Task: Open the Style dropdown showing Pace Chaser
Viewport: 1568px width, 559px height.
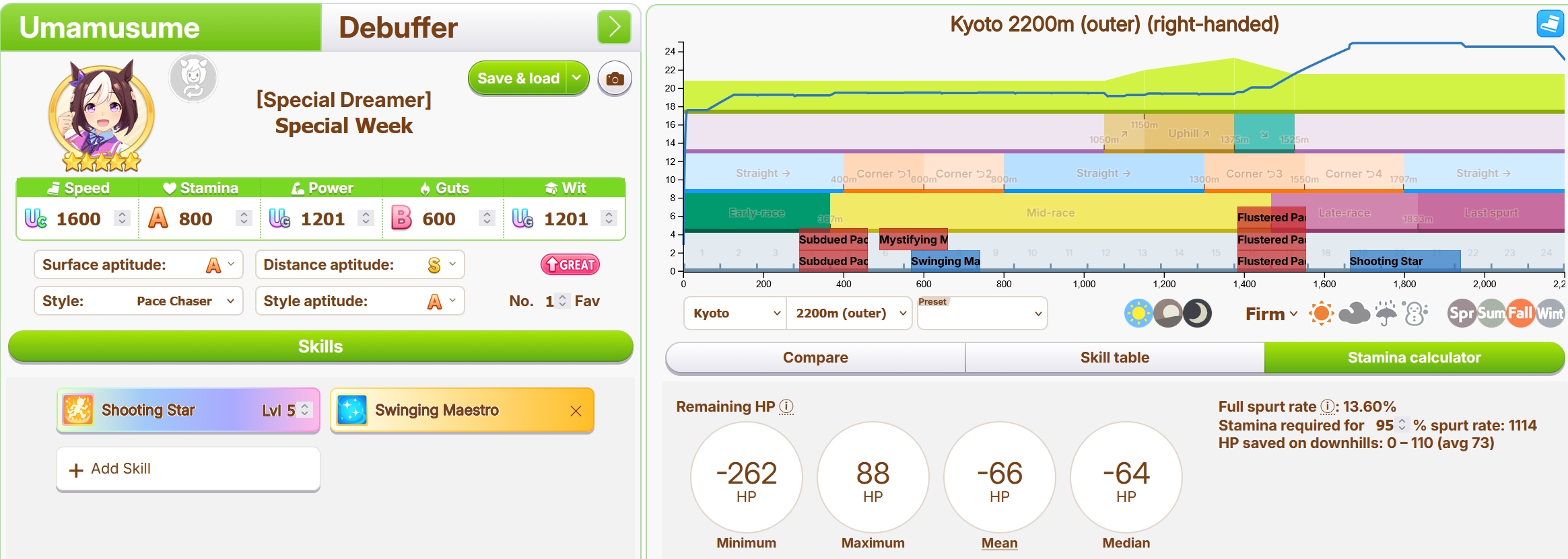Action: (x=139, y=301)
